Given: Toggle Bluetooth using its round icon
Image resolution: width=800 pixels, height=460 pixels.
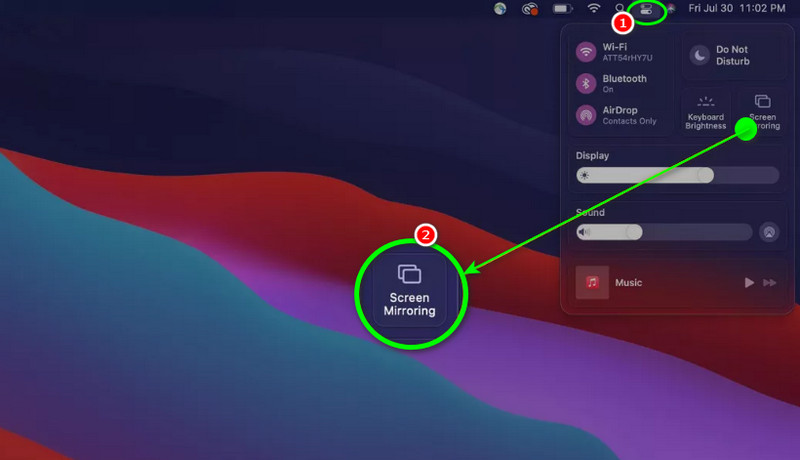Looking at the screenshot, I should pyautogui.click(x=587, y=83).
